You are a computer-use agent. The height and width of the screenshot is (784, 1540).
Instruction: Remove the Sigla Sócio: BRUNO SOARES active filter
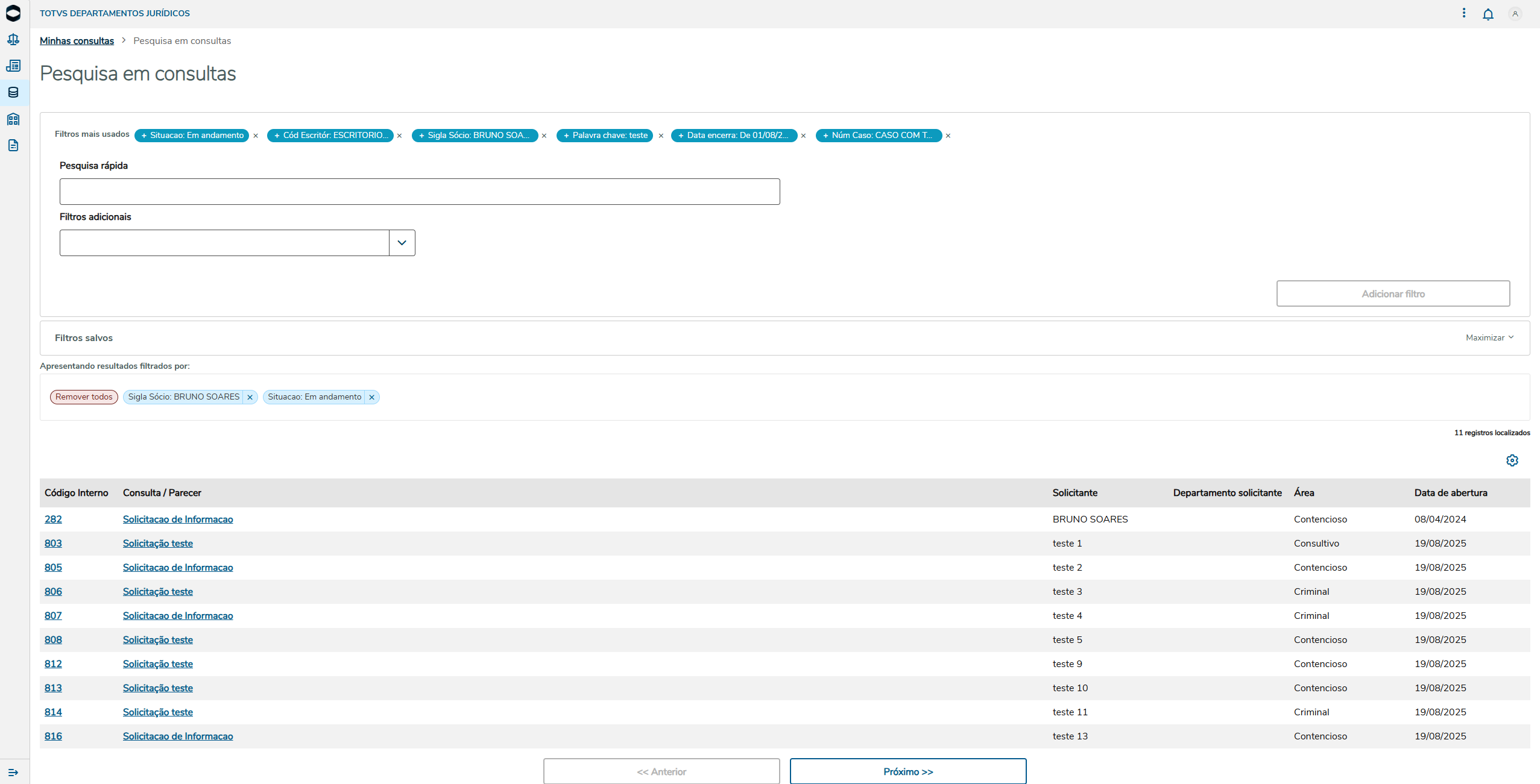pos(250,397)
